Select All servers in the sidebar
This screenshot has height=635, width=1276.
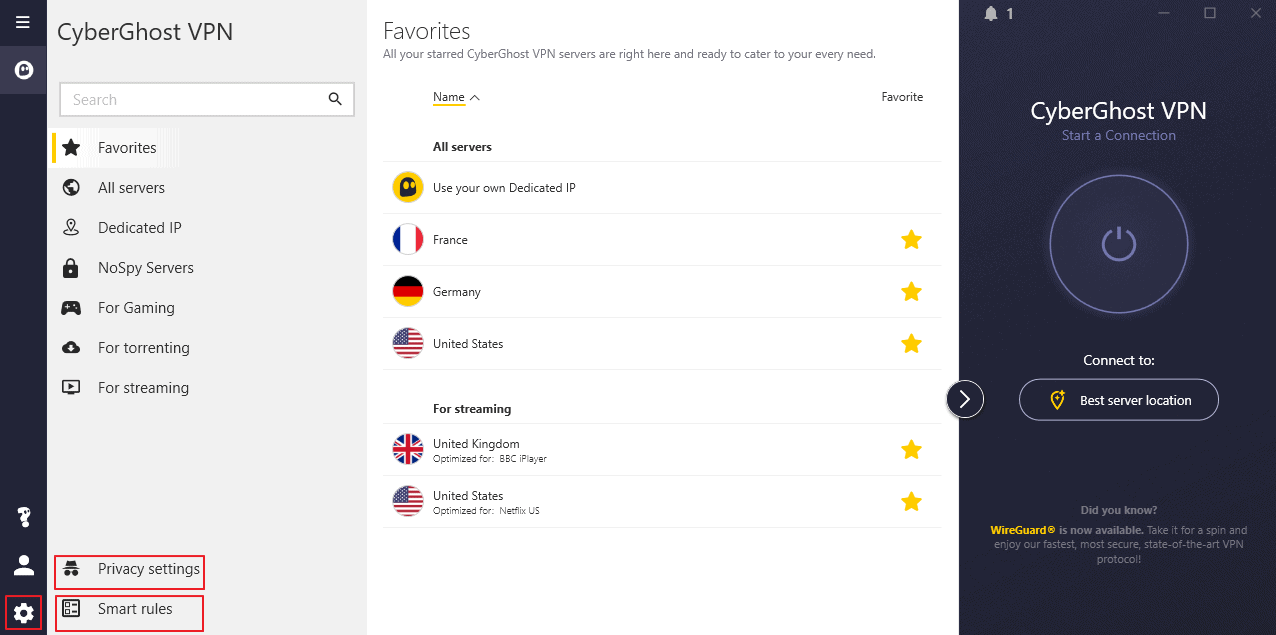click(x=131, y=187)
